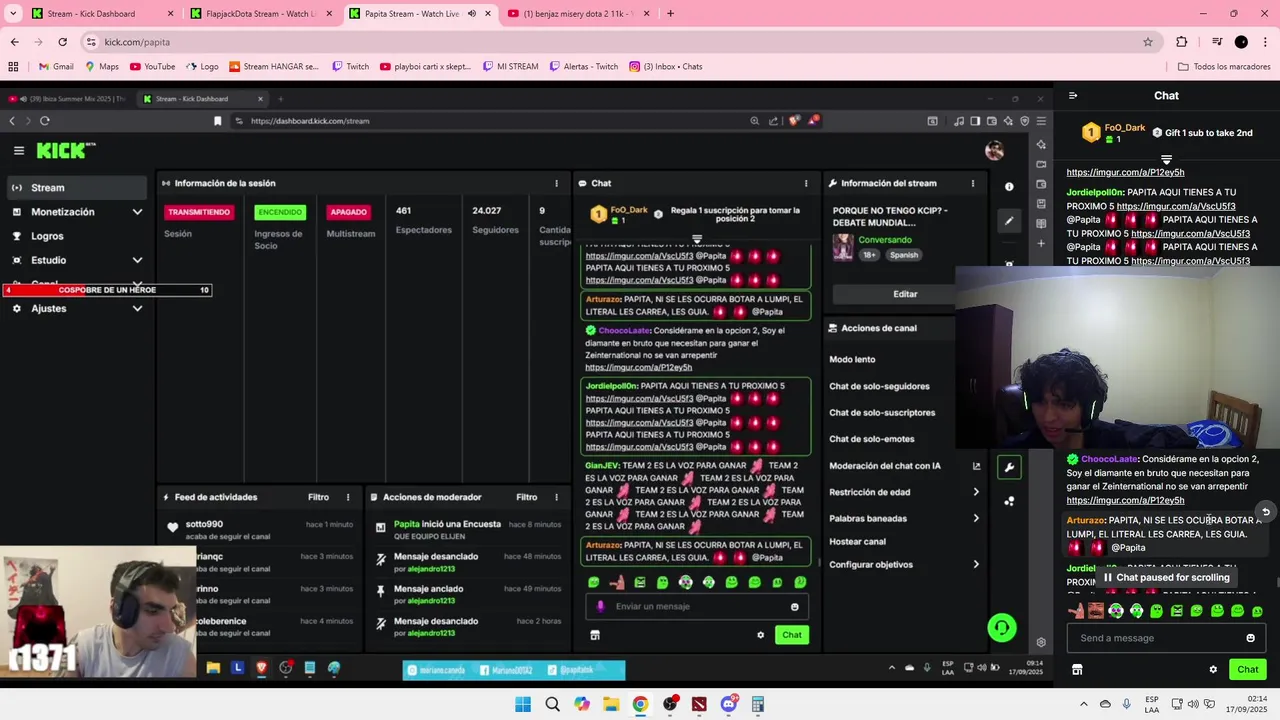The width and height of the screenshot is (1280, 720).
Task: Open dashboard Chat panel options menu
Action: [x=806, y=183]
